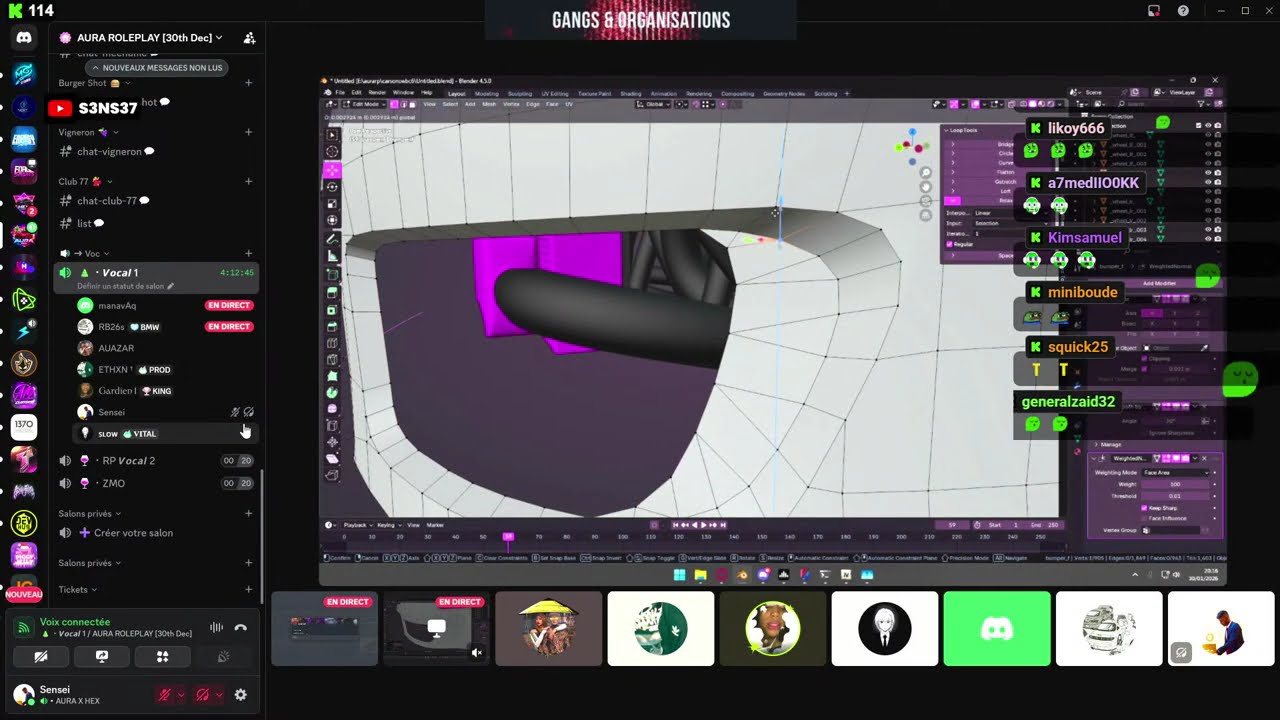Select Blender's Rotate tool

[x=332, y=187]
